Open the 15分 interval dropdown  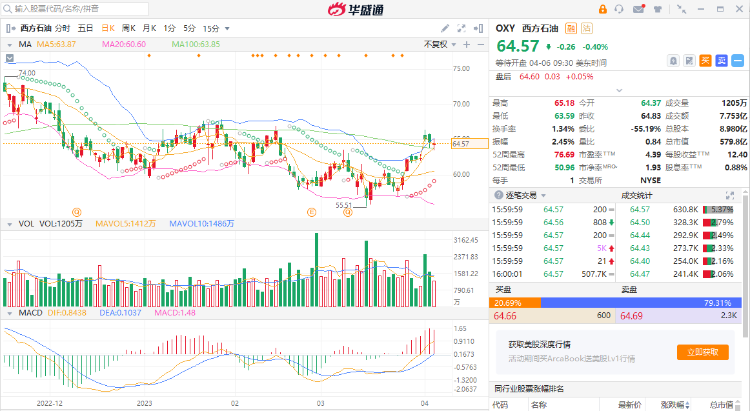[x=214, y=29]
